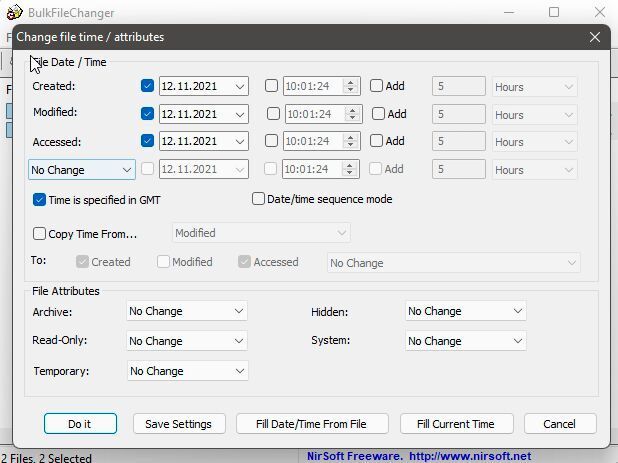Click Fill Date/Time From File button
Viewport: 618px width, 463px height.
tap(311, 424)
